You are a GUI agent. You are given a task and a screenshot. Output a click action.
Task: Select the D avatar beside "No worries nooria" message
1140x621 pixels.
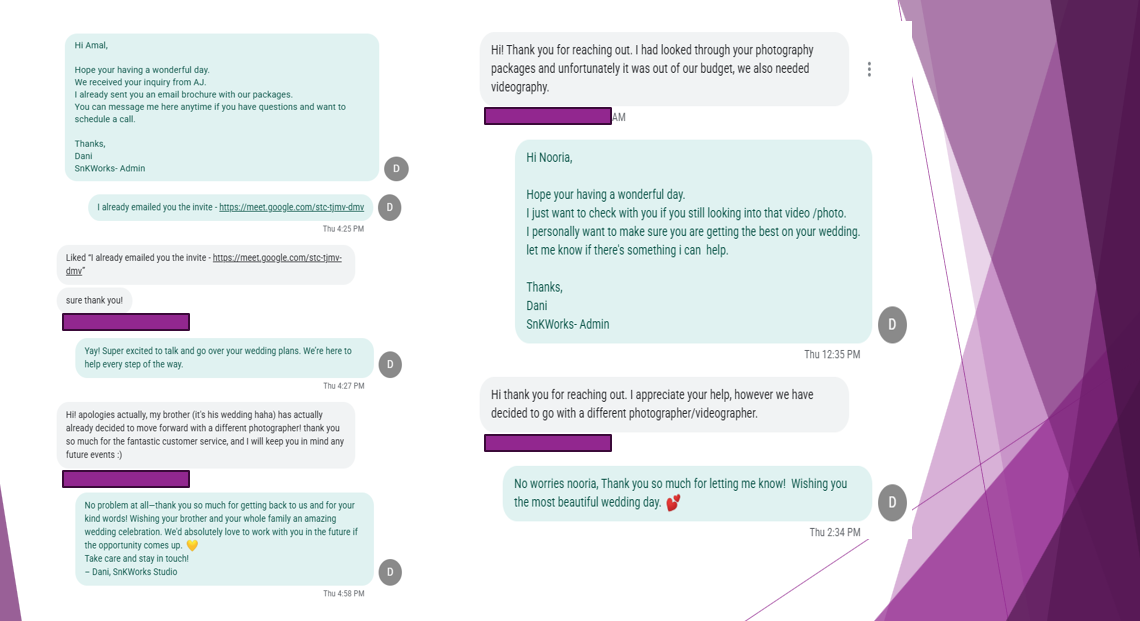[892, 502]
